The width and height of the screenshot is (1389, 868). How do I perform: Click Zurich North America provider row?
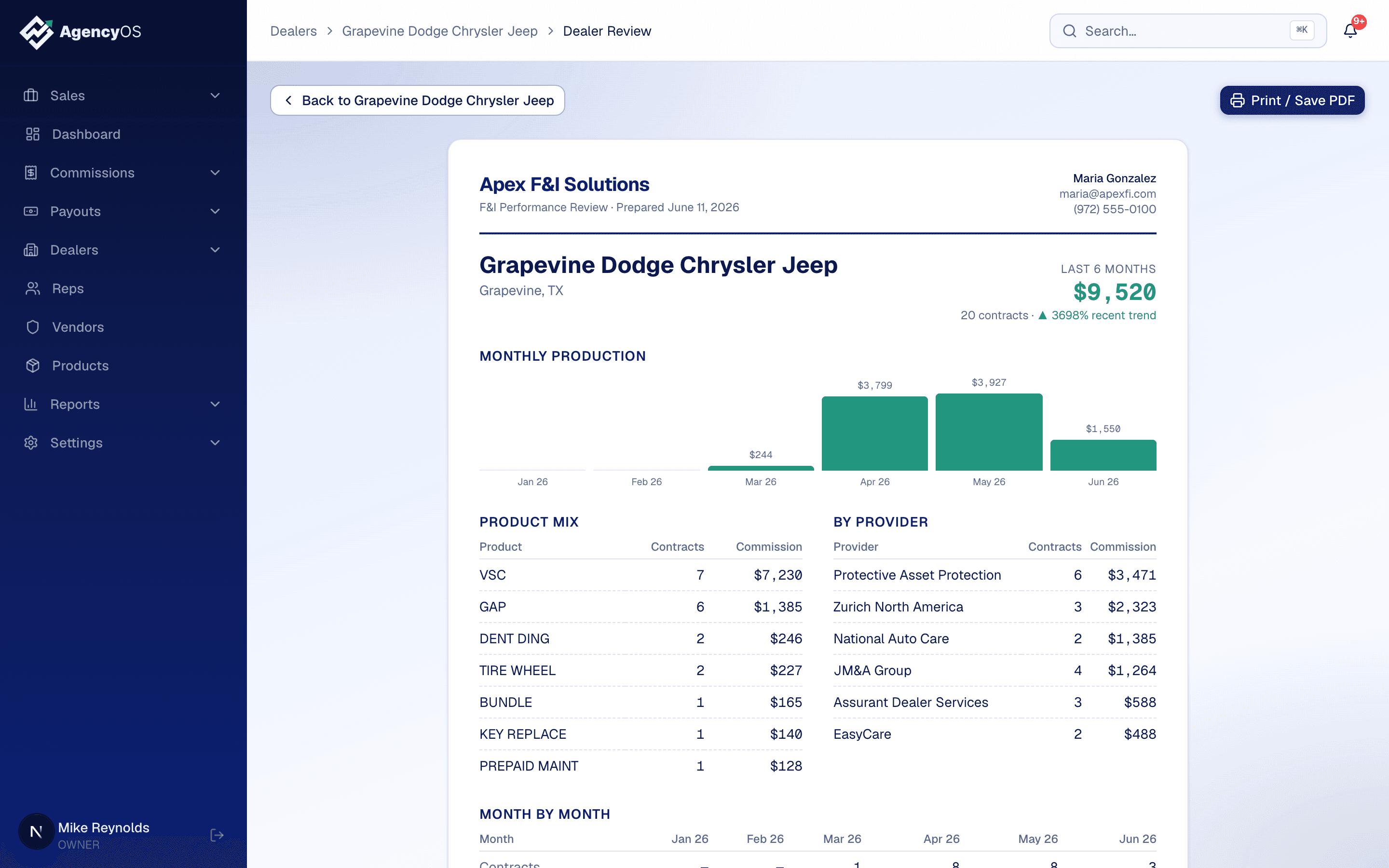click(994, 607)
